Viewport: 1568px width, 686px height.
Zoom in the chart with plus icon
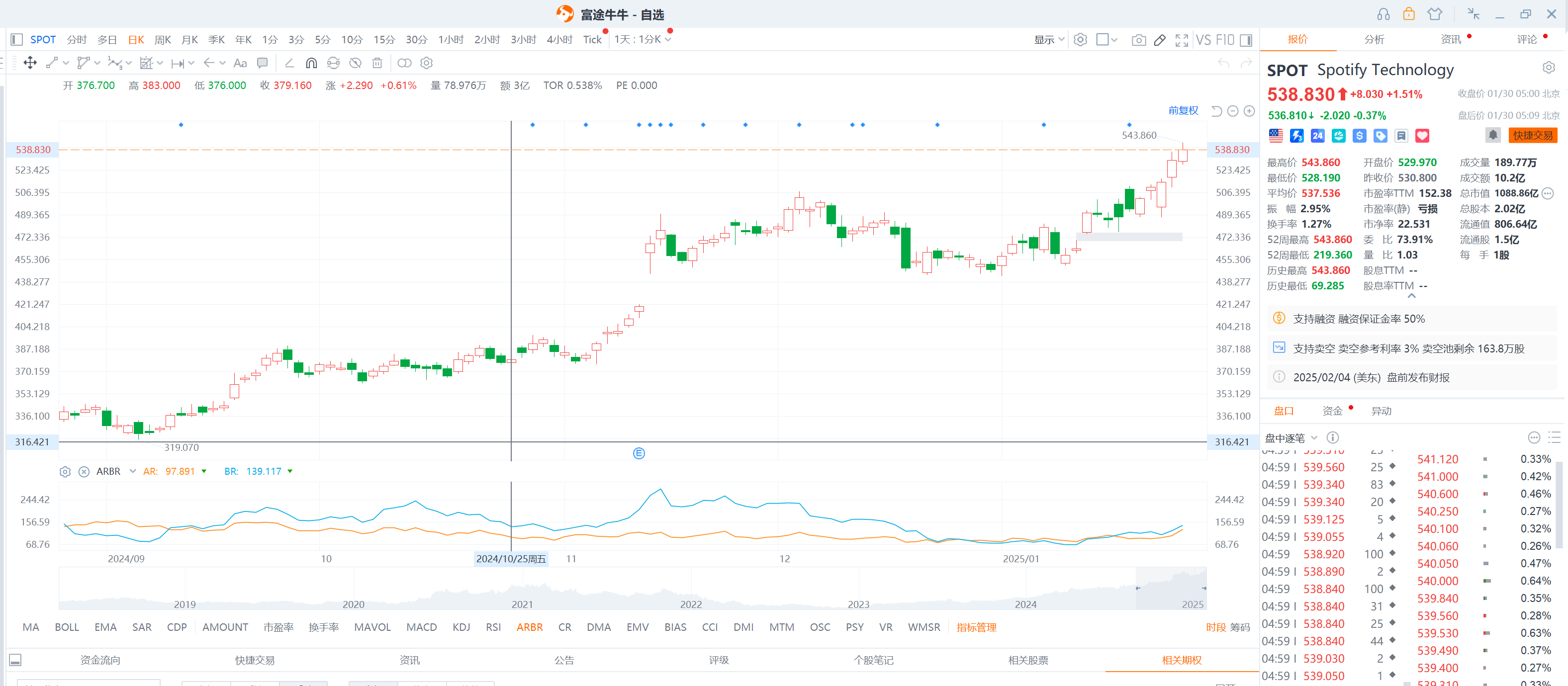coord(1249,111)
